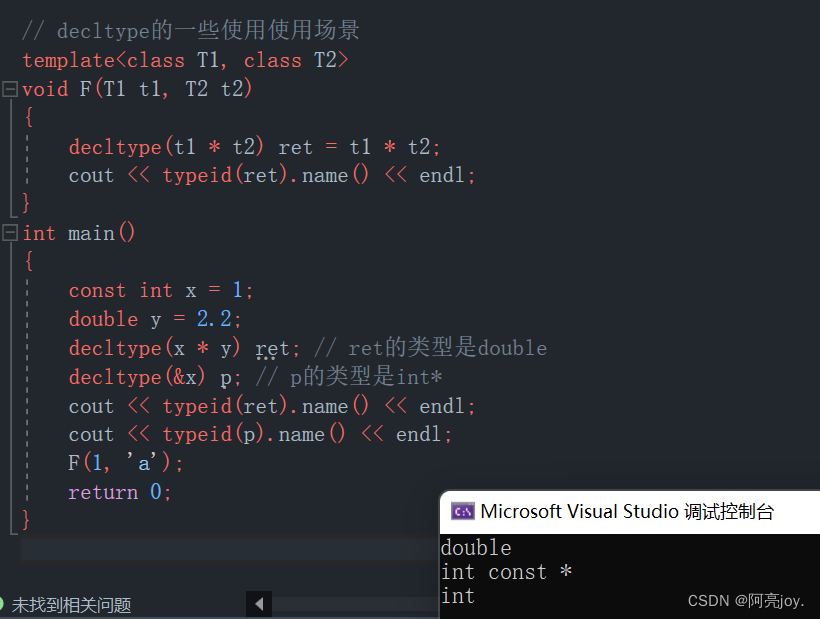Click the horizontal scrollbar track in editor
Screen dimensions: 820x619
pyautogui.click(x=355, y=604)
